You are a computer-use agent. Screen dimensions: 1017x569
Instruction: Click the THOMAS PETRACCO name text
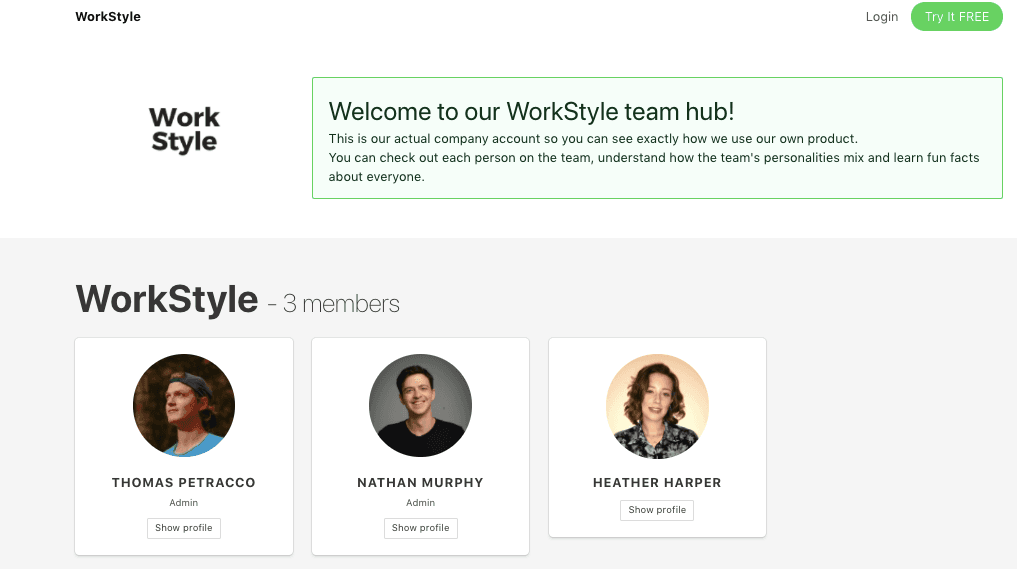[184, 483]
